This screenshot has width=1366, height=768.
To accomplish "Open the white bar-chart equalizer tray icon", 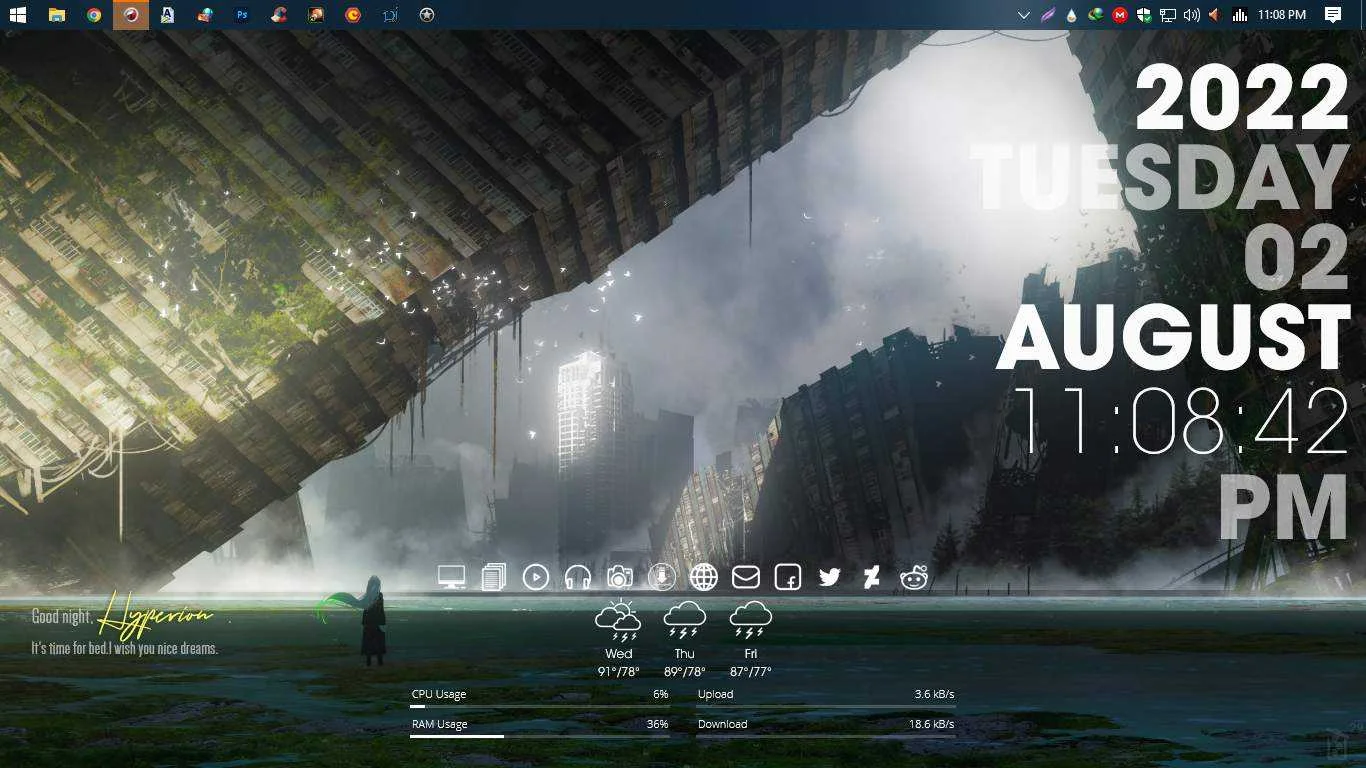I will coord(1240,15).
